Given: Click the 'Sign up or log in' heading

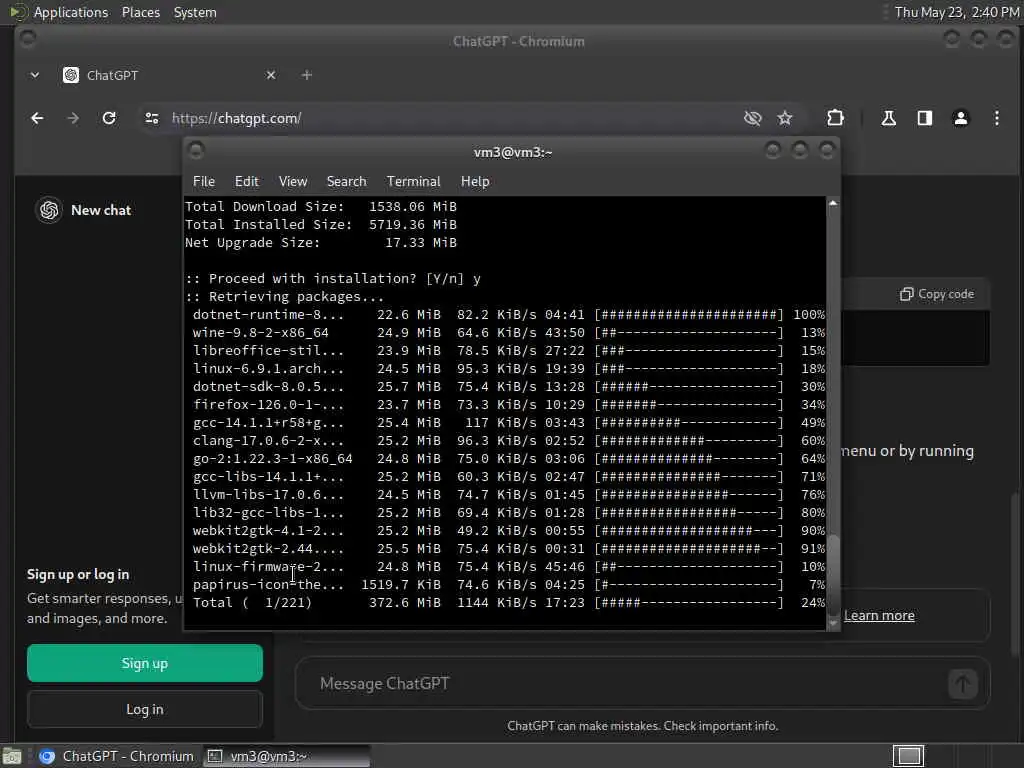Looking at the screenshot, I should (78, 575).
